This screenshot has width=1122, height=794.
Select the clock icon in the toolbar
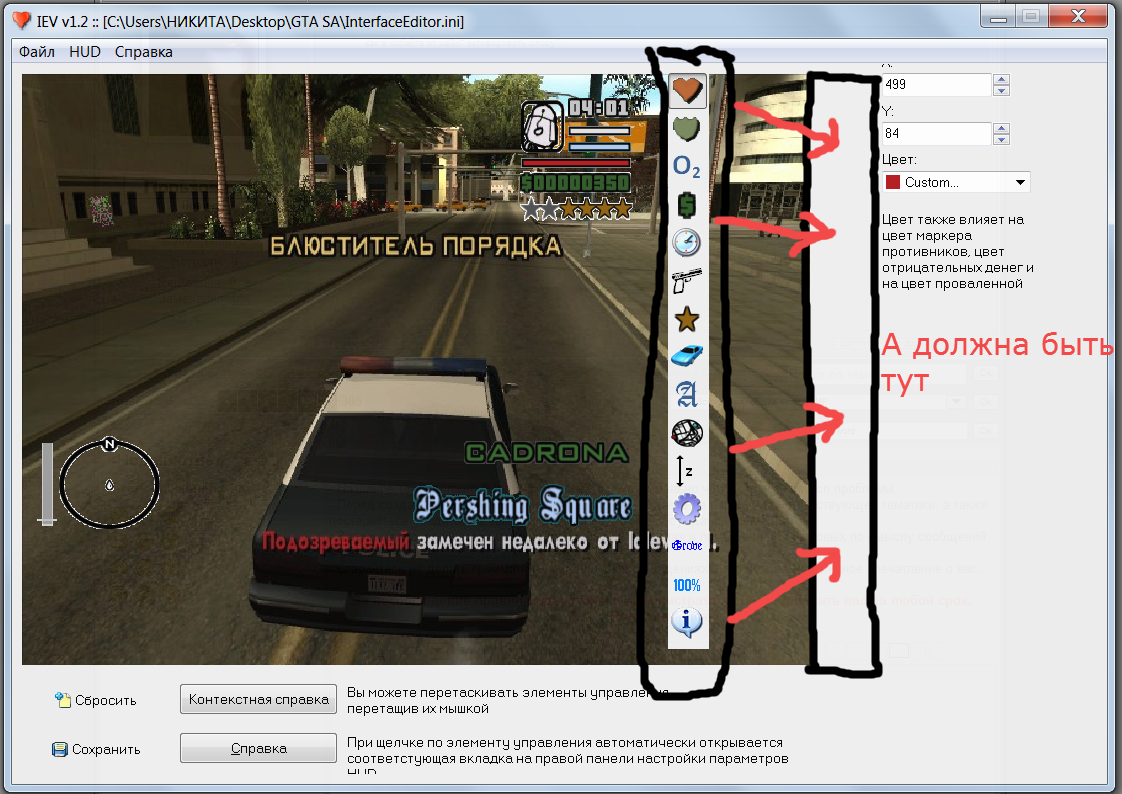[x=687, y=243]
